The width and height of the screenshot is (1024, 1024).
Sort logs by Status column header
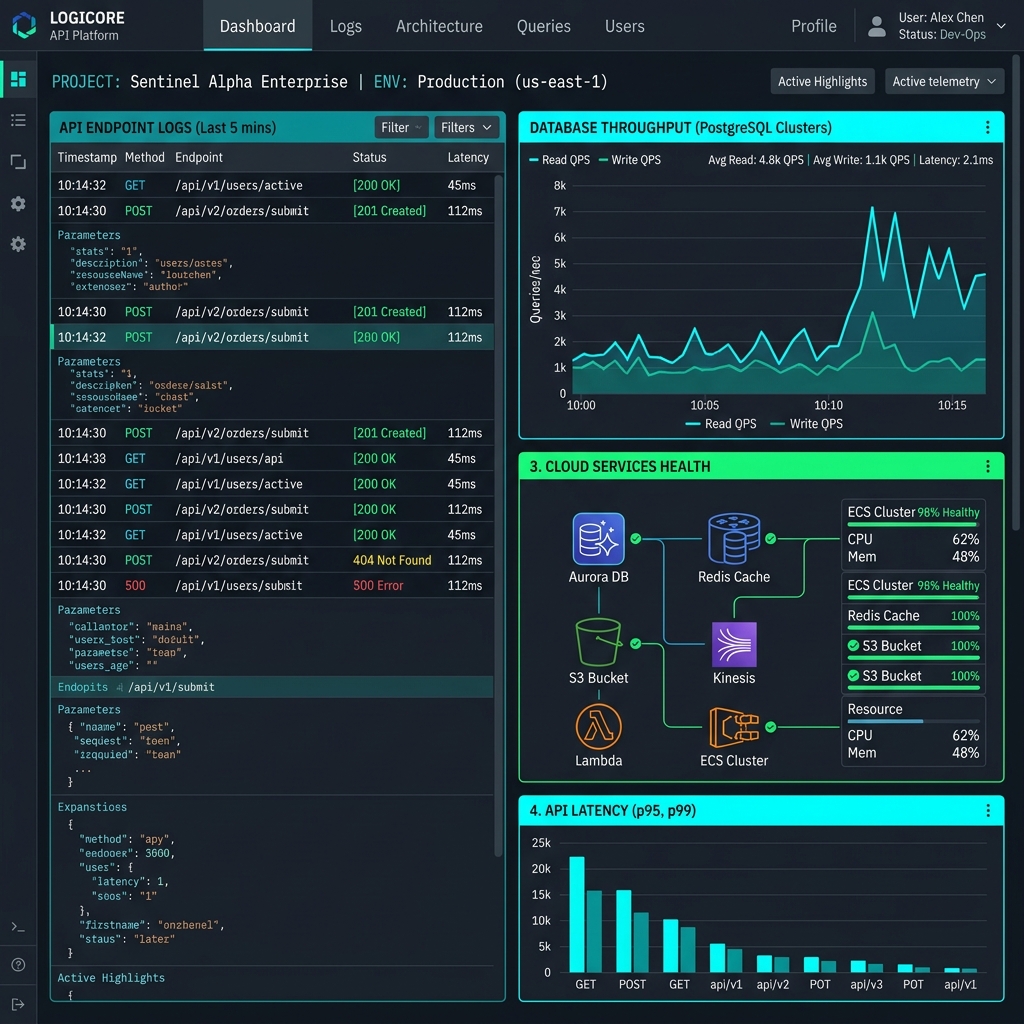[x=369, y=157]
